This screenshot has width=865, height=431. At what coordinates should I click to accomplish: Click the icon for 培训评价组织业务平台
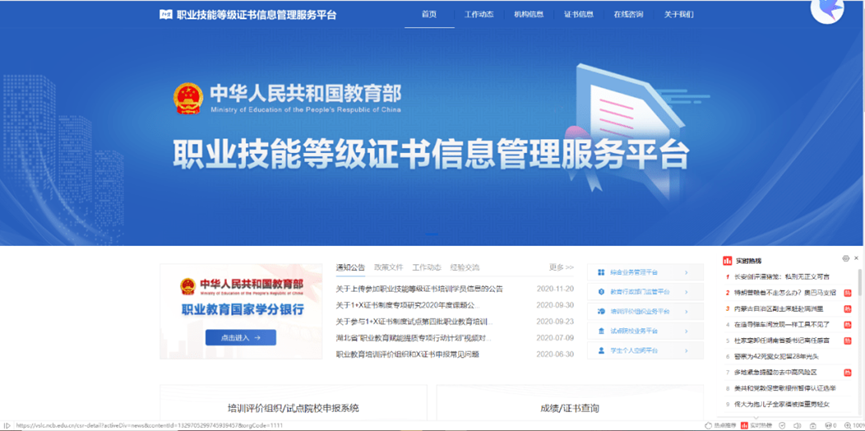click(x=601, y=312)
